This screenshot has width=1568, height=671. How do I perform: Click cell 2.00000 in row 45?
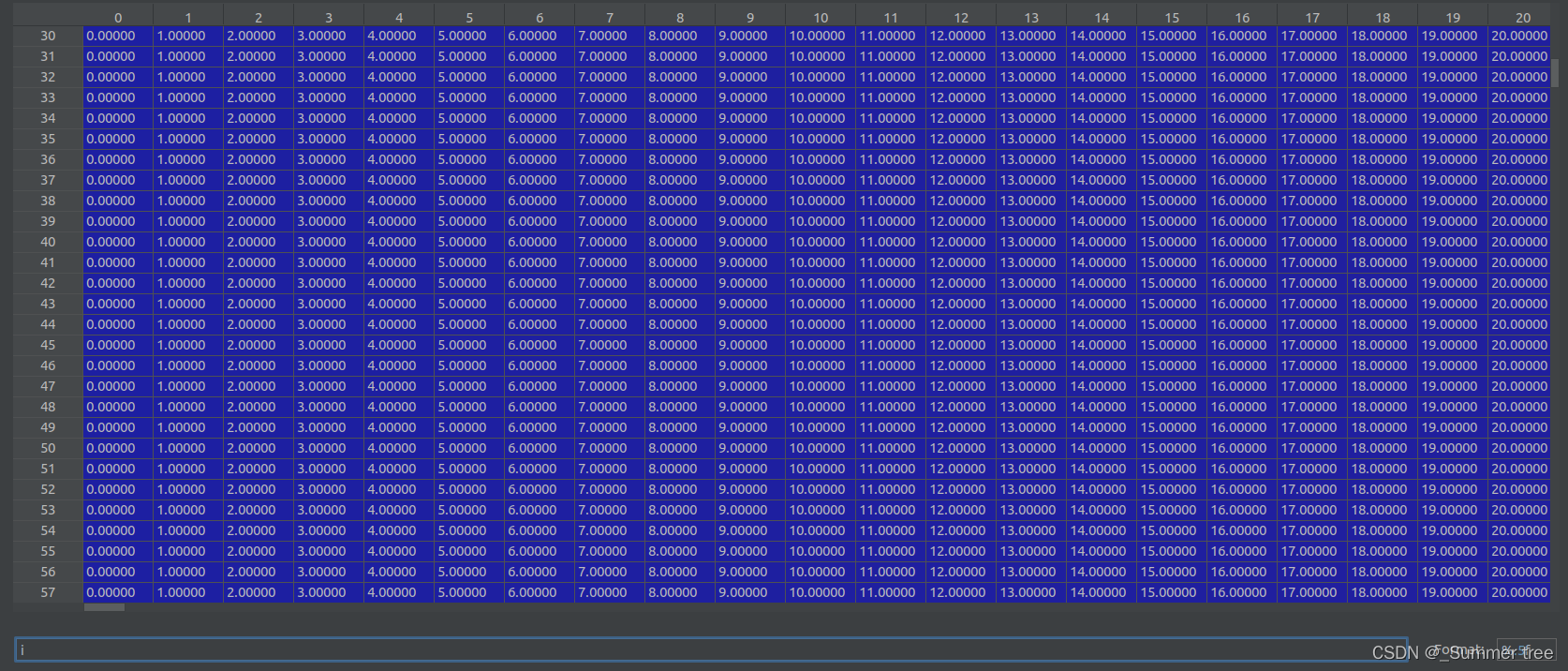click(259, 345)
